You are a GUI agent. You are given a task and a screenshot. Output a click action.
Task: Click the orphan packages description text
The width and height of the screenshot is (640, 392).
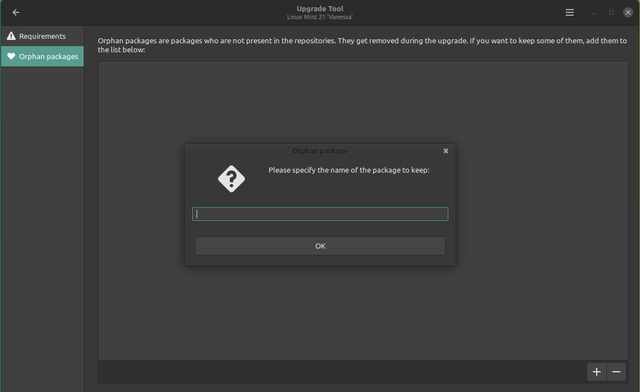(x=362, y=45)
